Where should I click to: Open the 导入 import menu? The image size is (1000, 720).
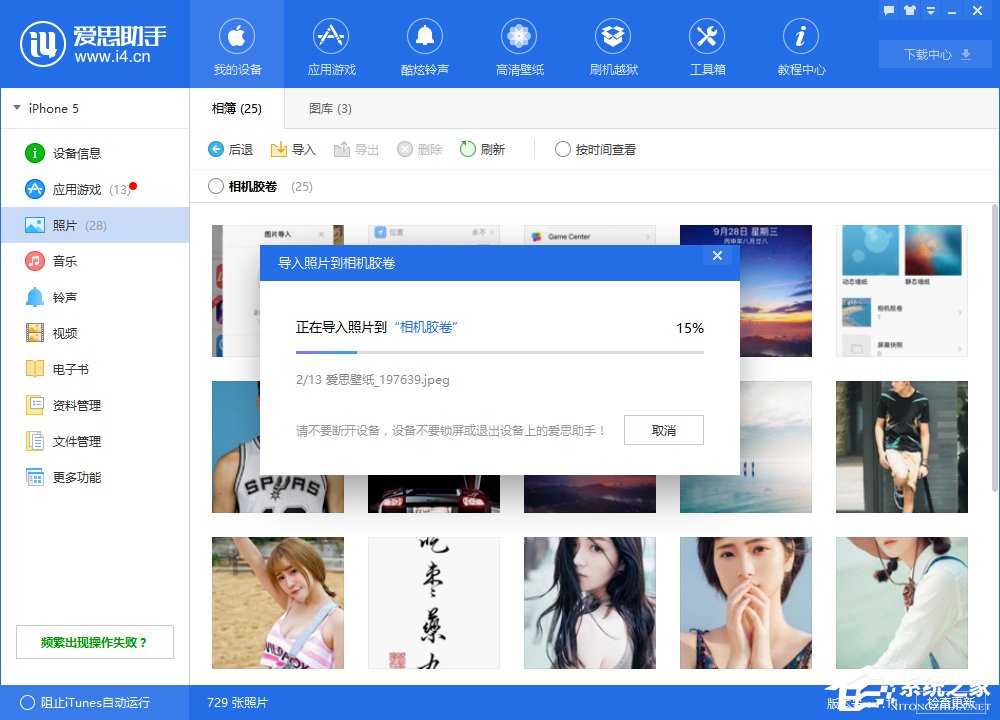coord(292,149)
